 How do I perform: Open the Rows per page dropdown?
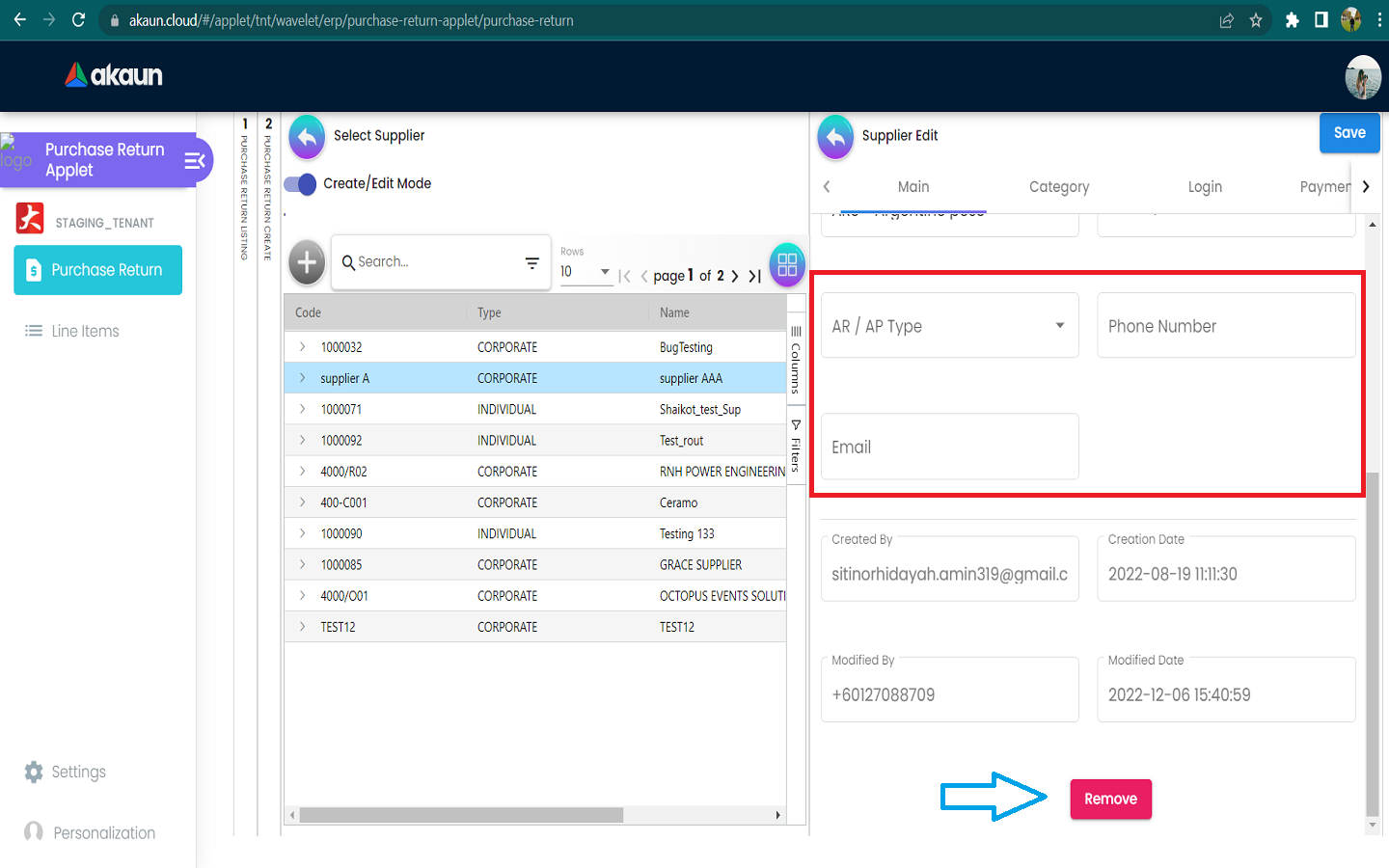(x=586, y=272)
